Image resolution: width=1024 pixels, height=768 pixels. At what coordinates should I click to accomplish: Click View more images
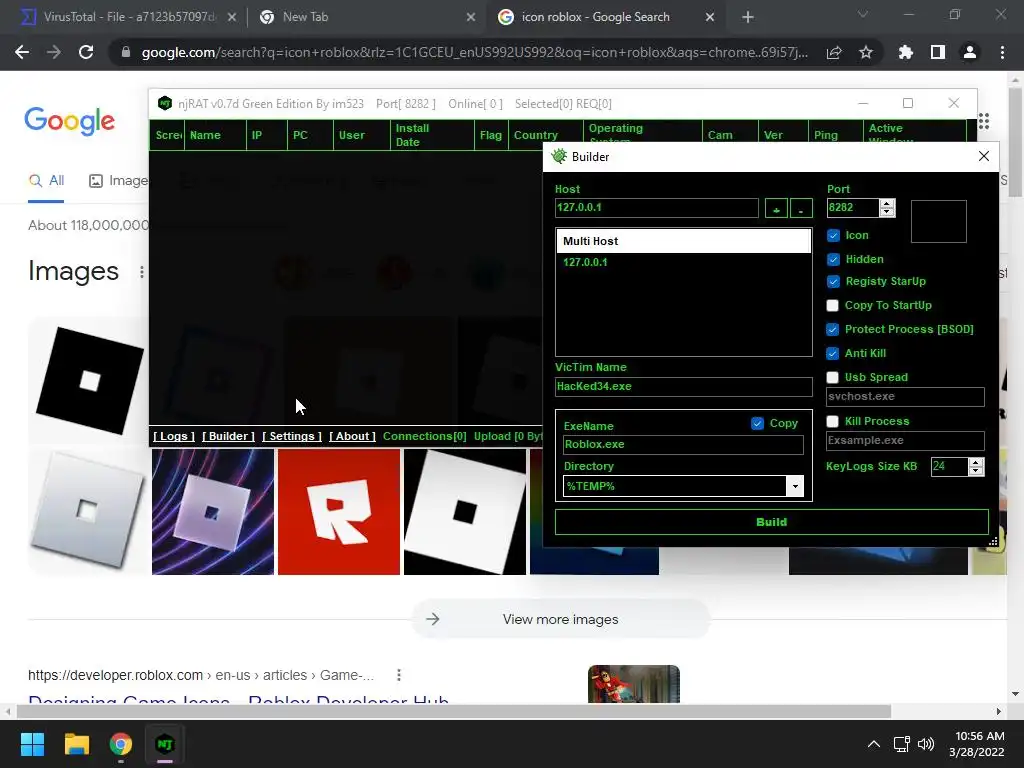point(560,619)
